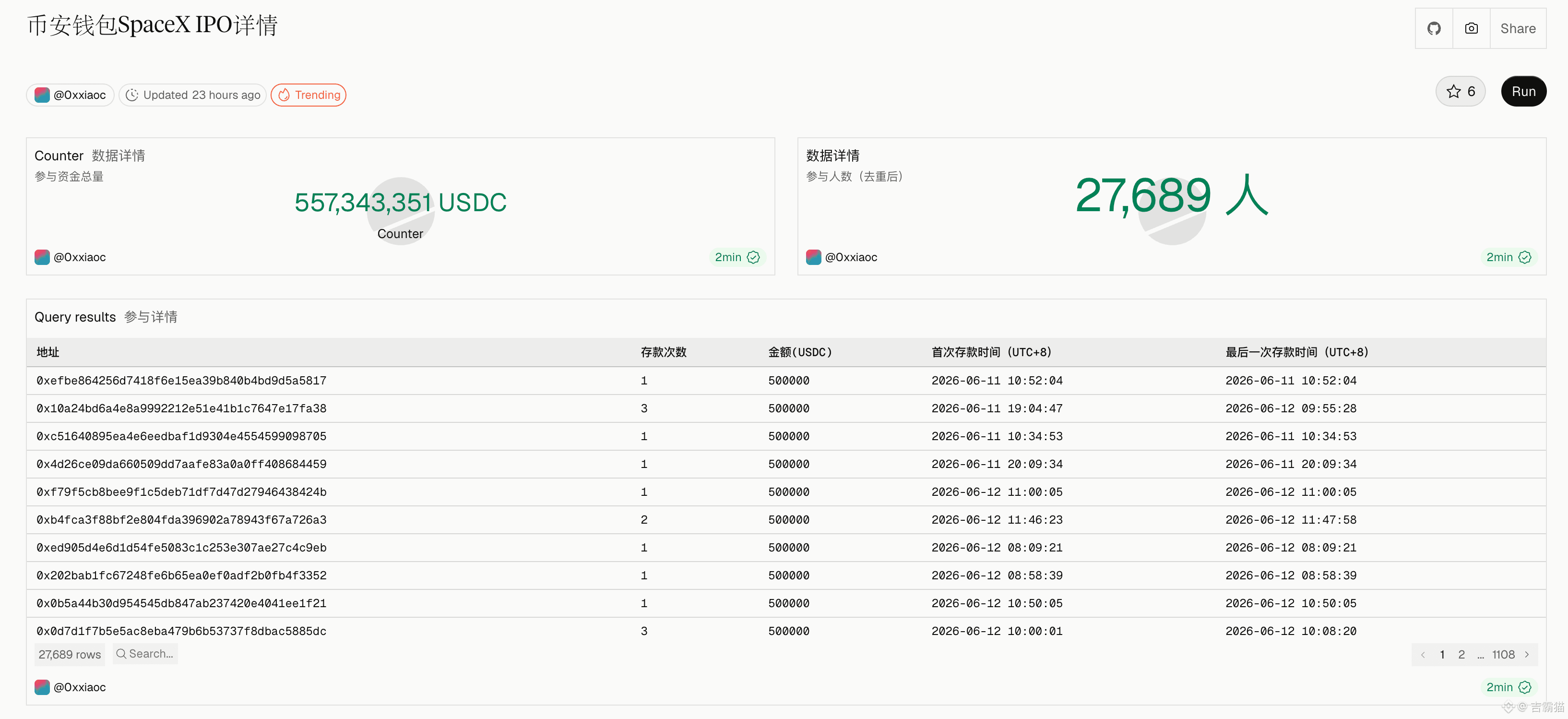Image resolution: width=1568 pixels, height=719 pixels.
Task: Select address 0xb4fca3f88bf2e804fda396902a78943f67a726a3
Action: (181, 520)
